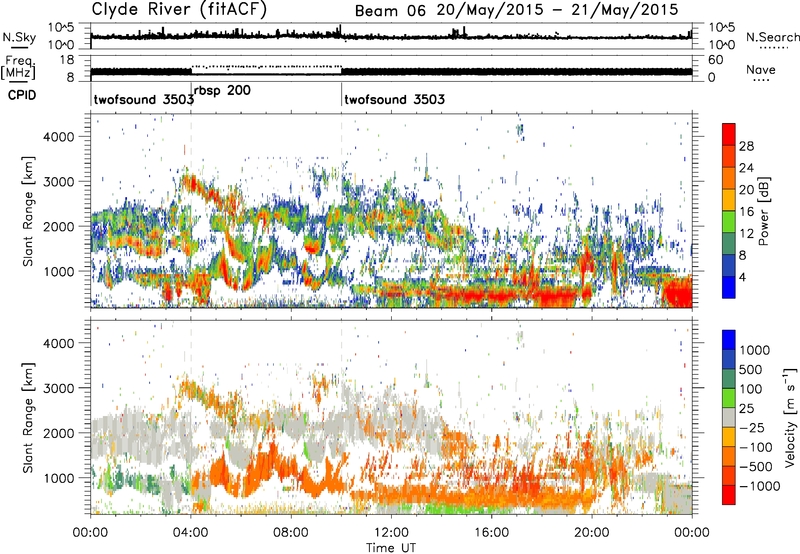The image size is (800, 554).
Task: Click the '16:00' time axis tick label
Action: pos(491,533)
